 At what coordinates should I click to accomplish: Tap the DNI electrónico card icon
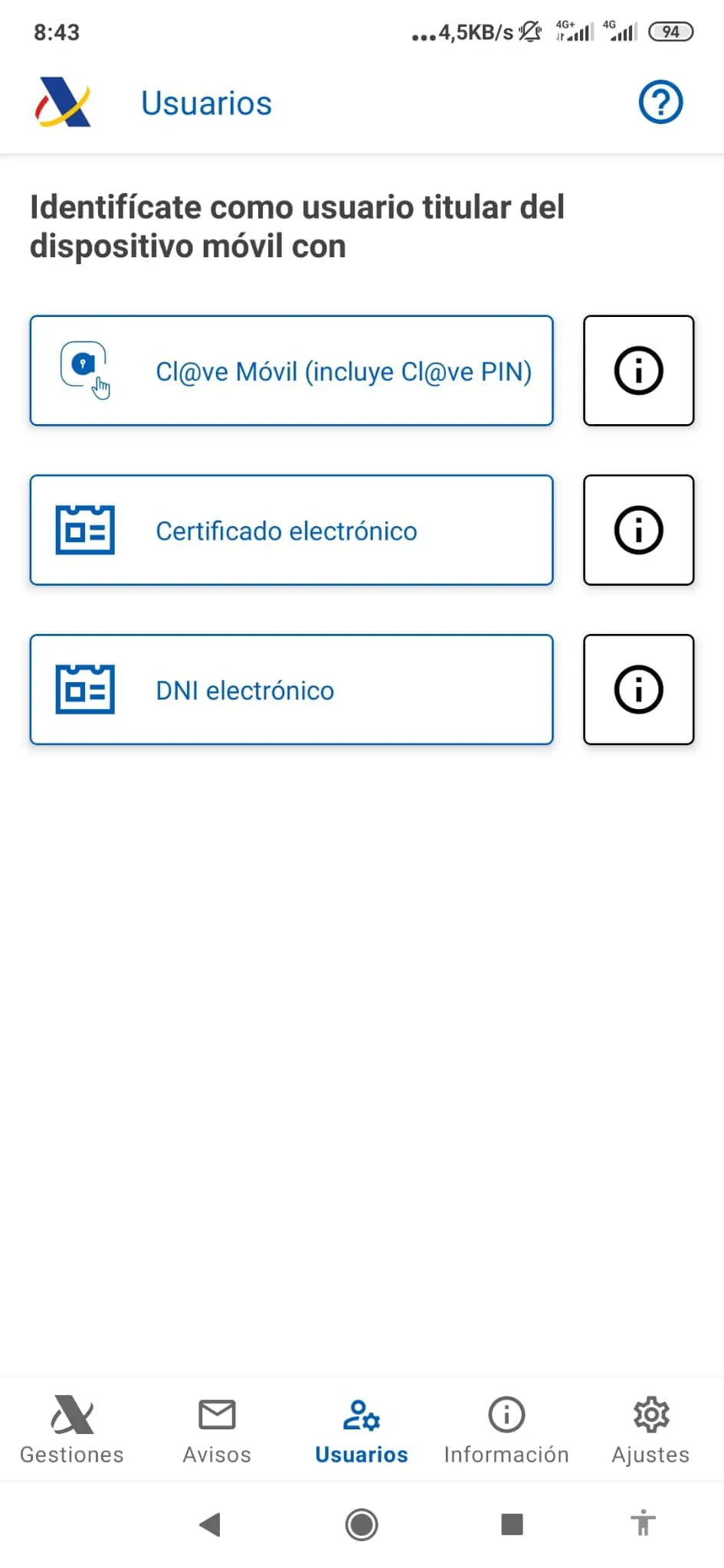coord(85,689)
